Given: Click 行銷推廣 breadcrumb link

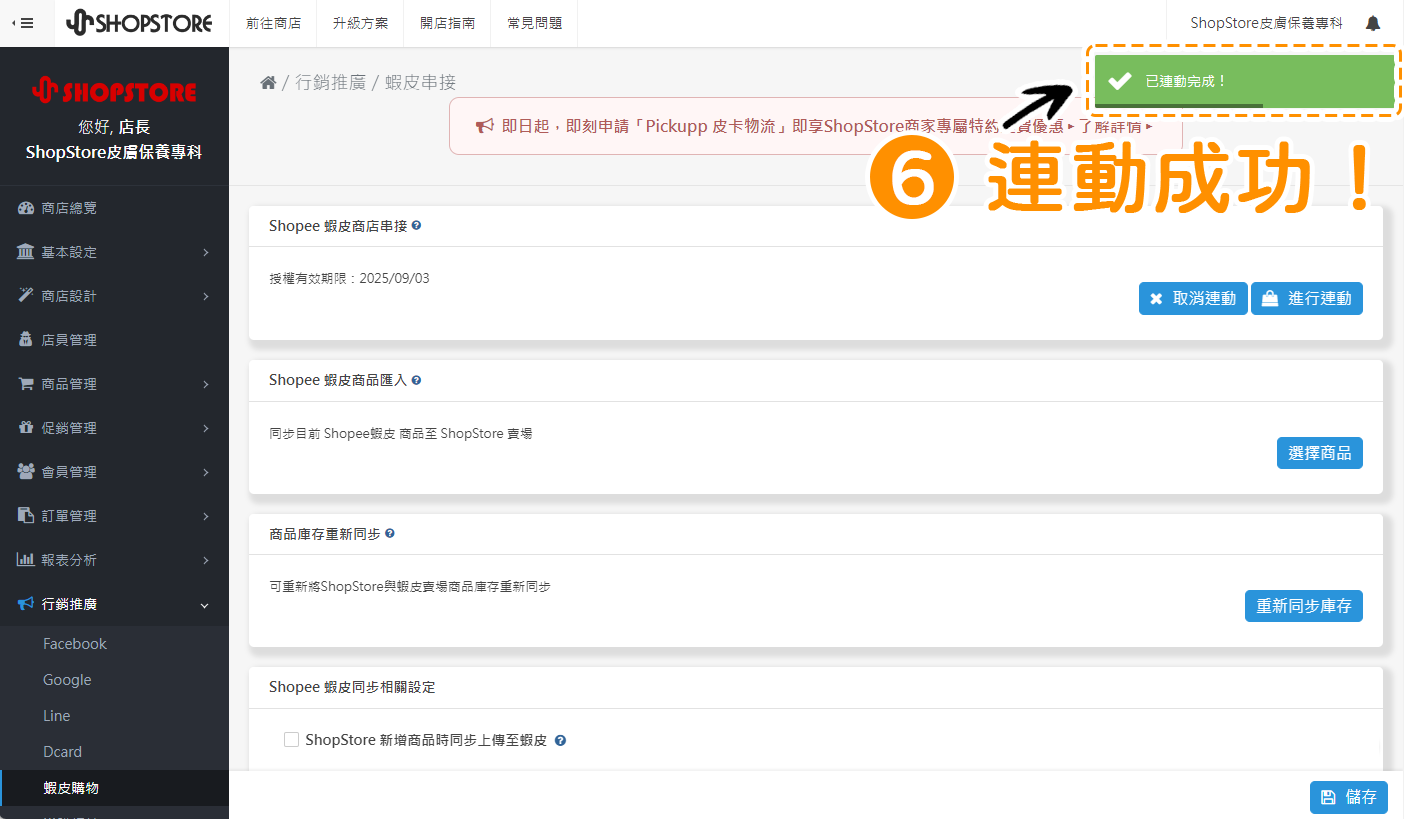Looking at the screenshot, I should (331, 83).
